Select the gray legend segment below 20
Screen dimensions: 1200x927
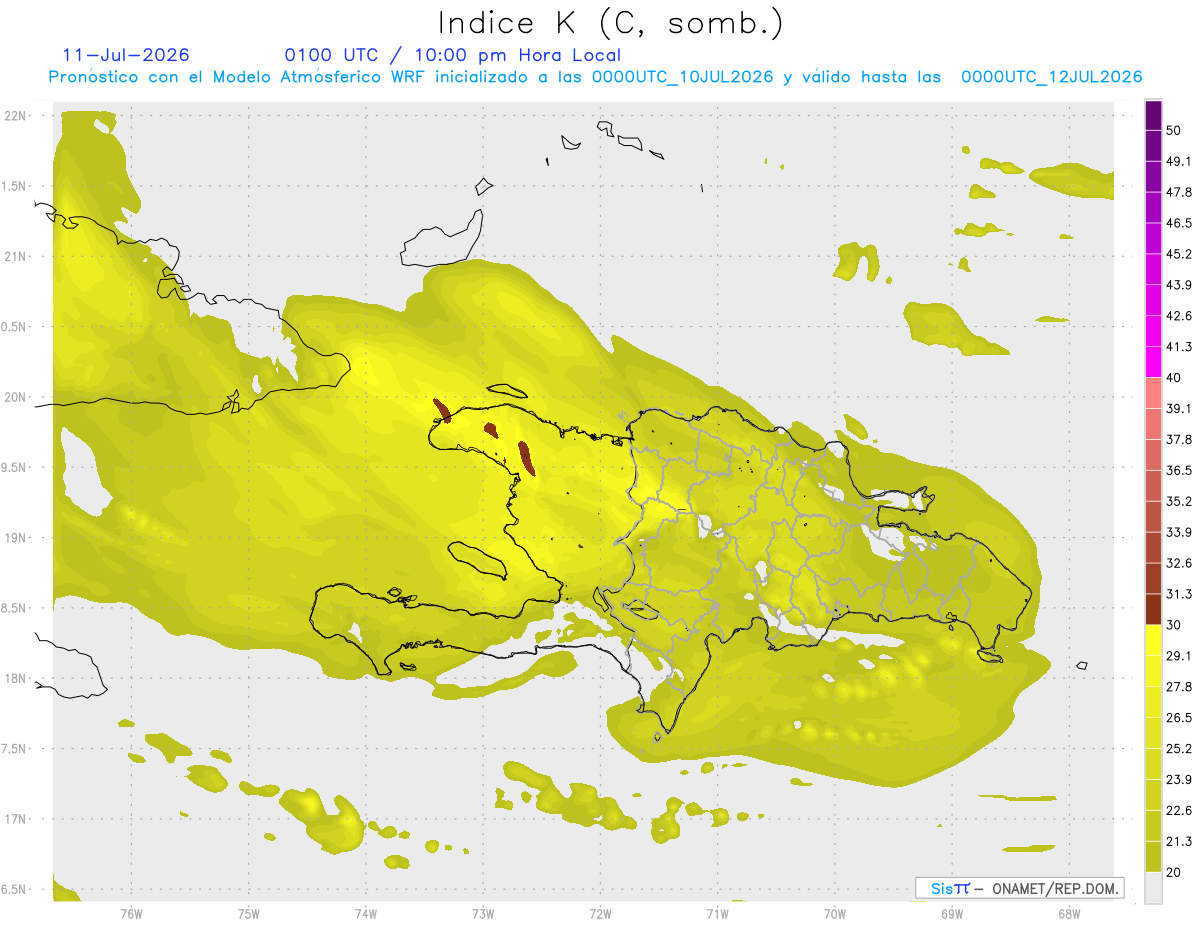tap(1154, 888)
